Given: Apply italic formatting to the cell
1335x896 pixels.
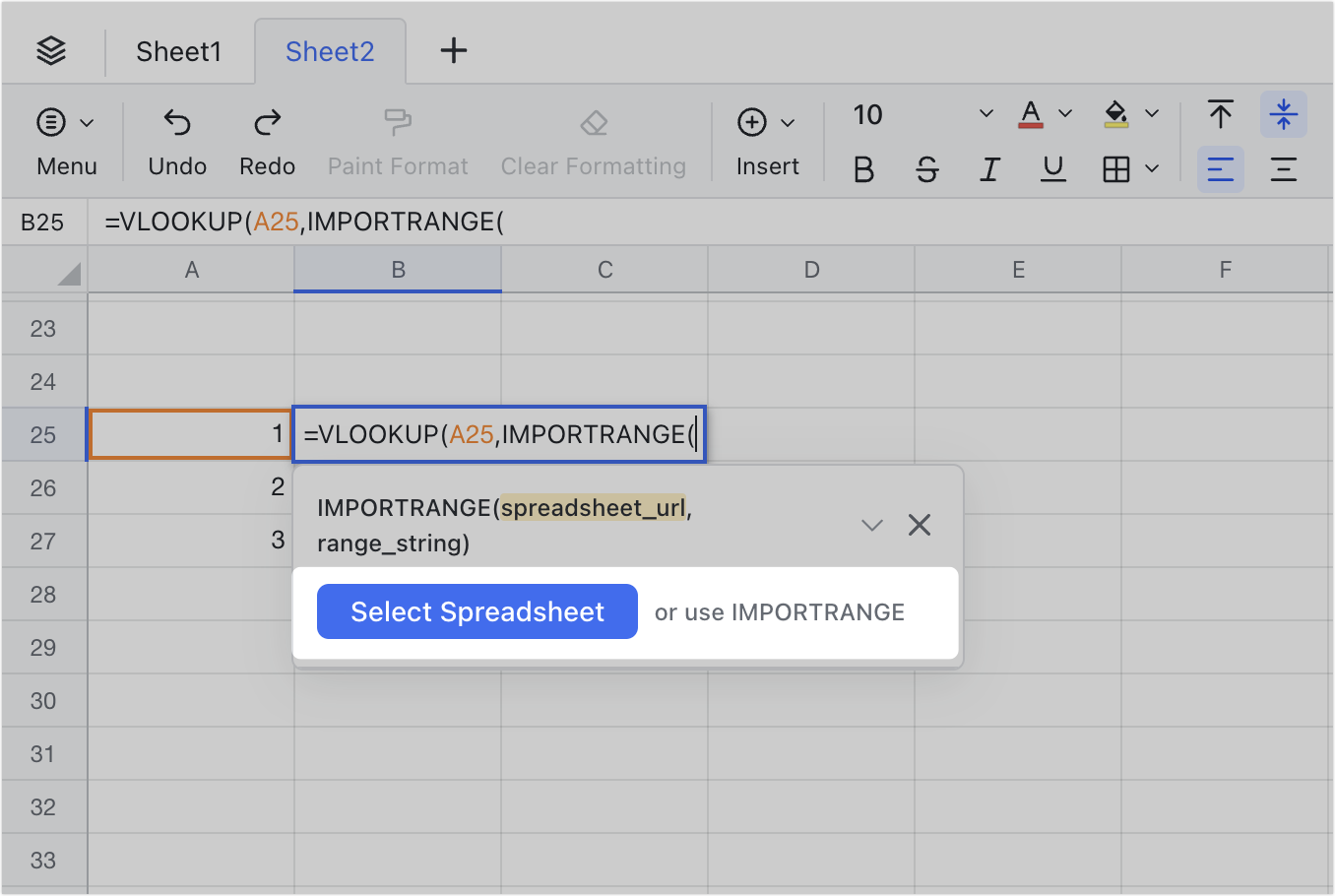Looking at the screenshot, I should [x=989, y=168].
